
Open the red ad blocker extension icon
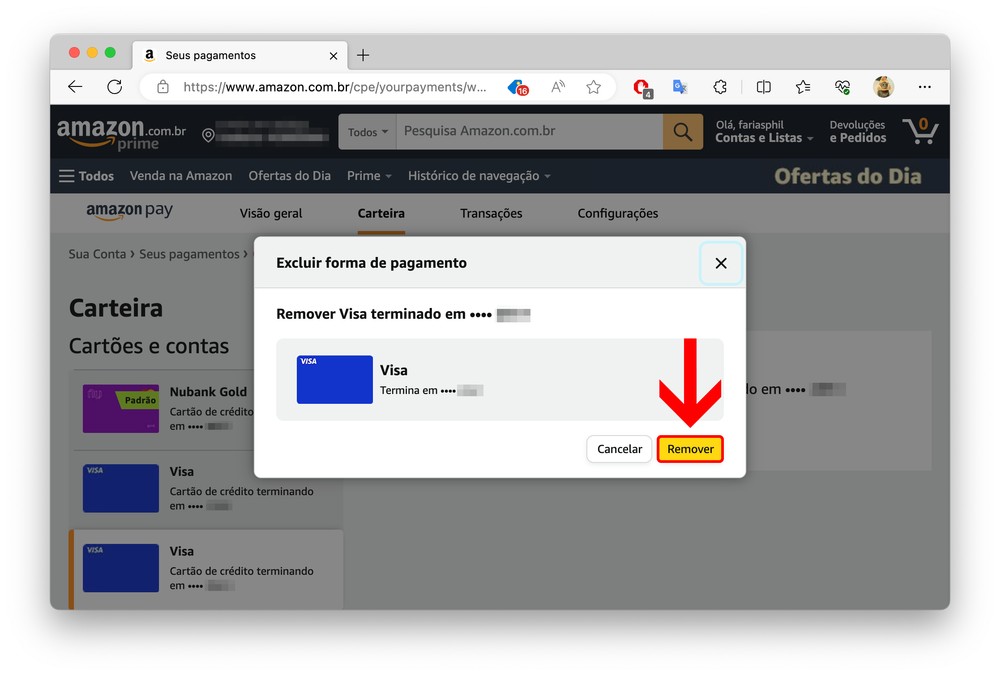pyautogui.click(x=642, y=87)
